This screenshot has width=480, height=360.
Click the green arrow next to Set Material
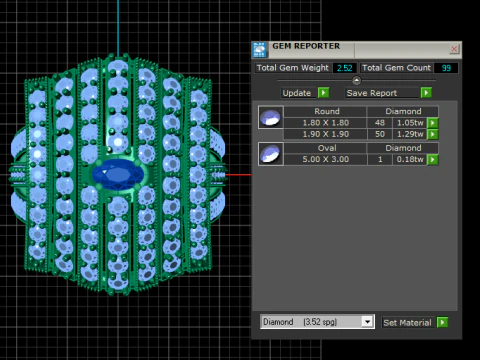[442, 322]
